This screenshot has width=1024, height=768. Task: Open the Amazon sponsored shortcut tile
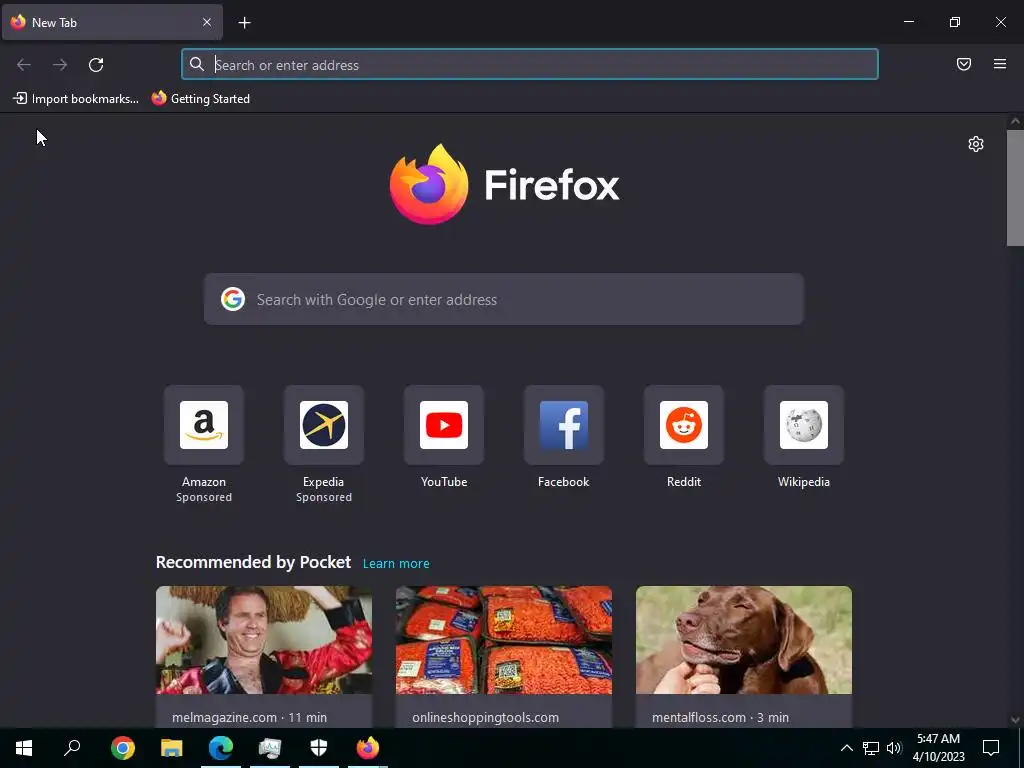point(204,425)
